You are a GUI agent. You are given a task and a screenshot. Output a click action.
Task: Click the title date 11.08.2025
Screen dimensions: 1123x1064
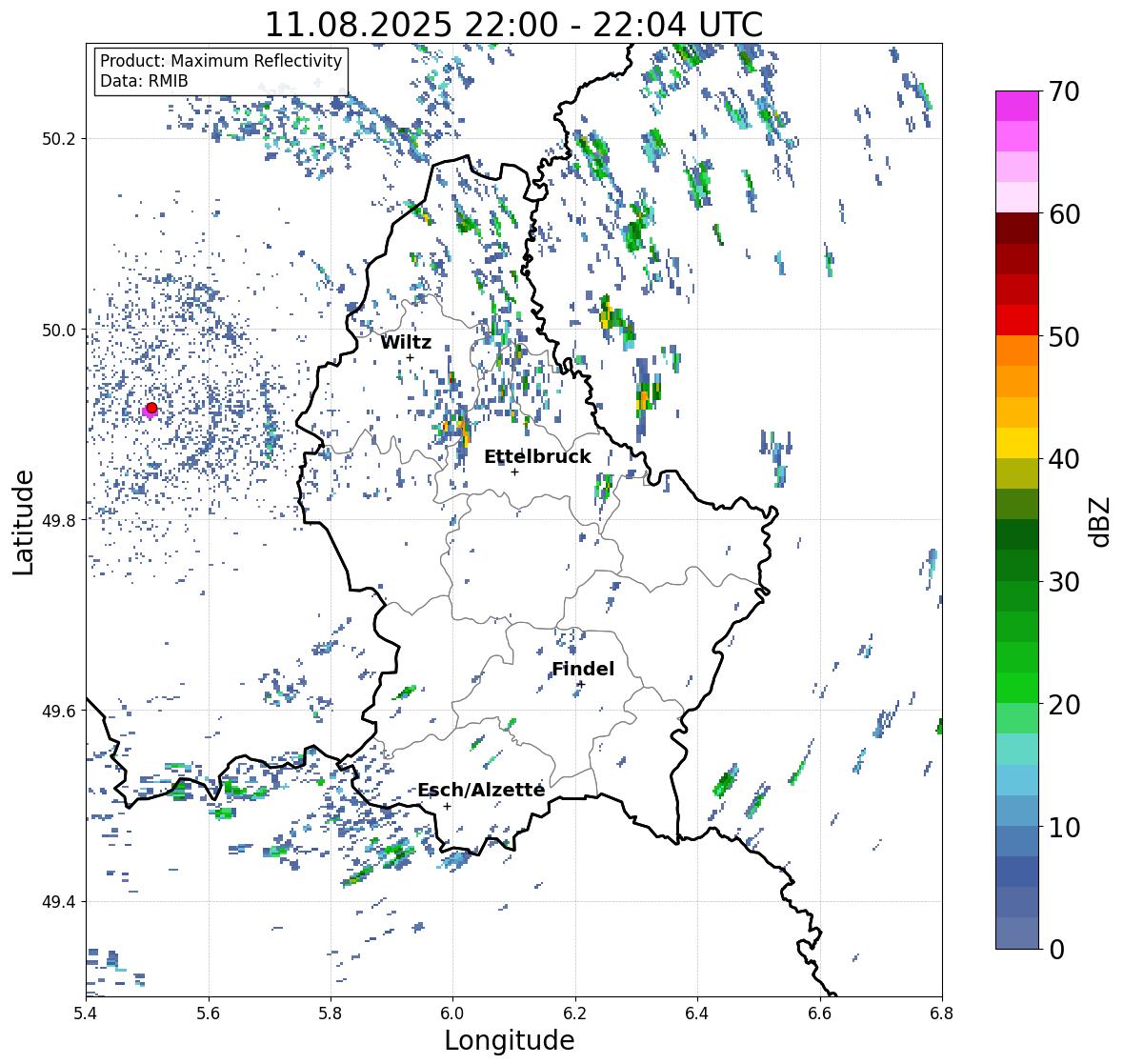coord(359,25)
